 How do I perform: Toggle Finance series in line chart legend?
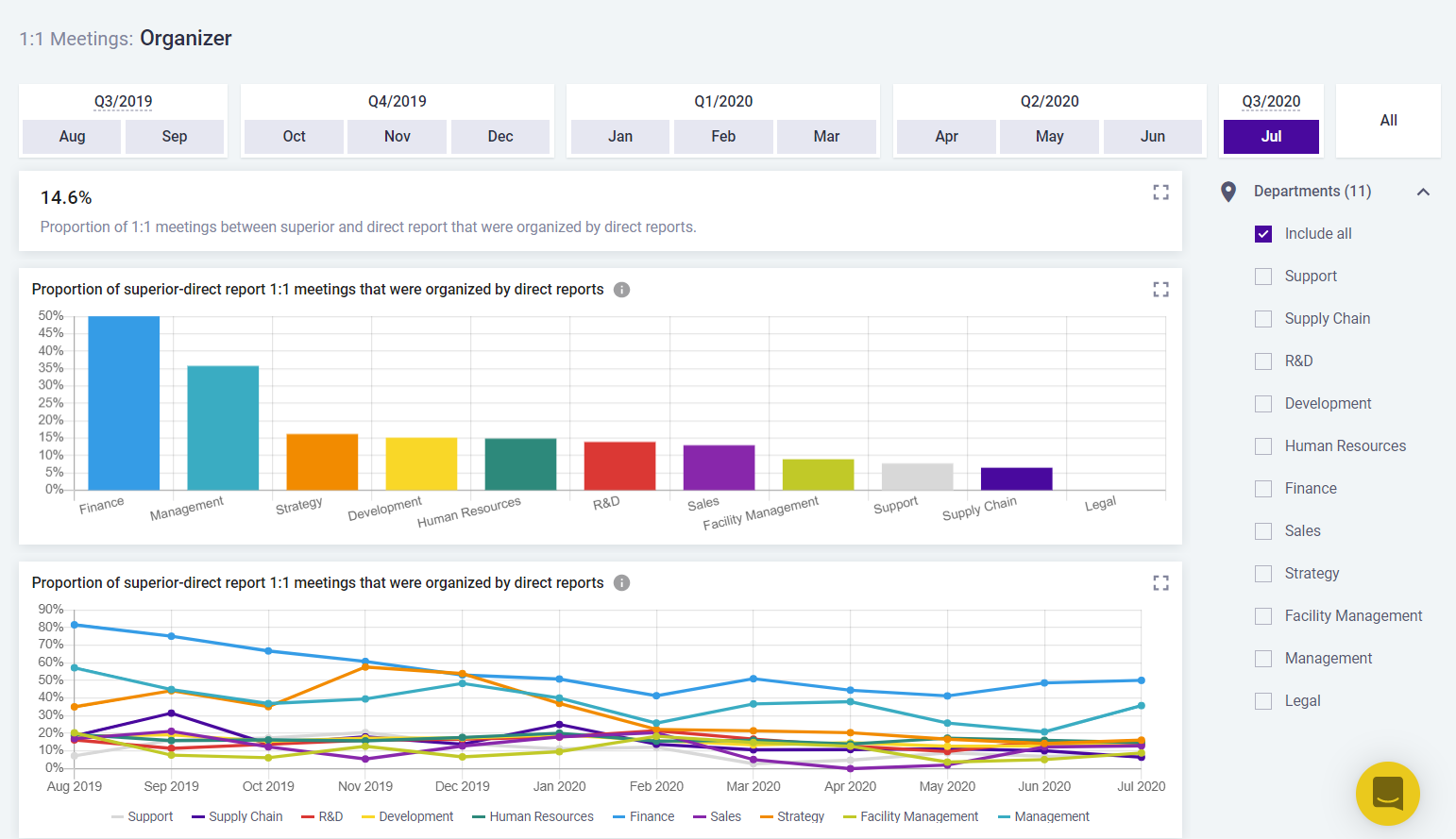click(643, 816)
